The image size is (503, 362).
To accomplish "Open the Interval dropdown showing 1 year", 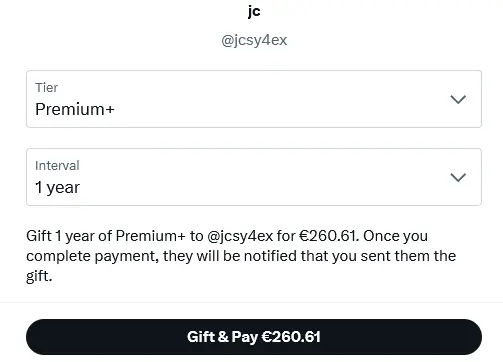I will click(254, 177).
